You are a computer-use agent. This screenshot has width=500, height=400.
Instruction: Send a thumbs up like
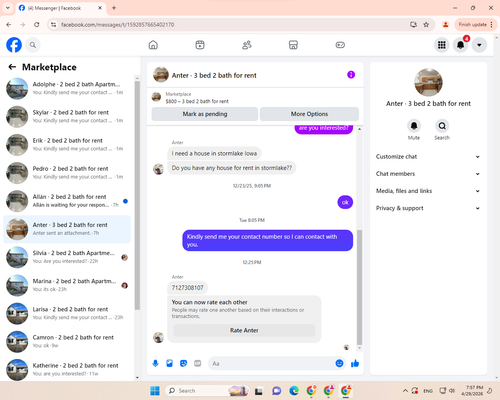point(355,363)
